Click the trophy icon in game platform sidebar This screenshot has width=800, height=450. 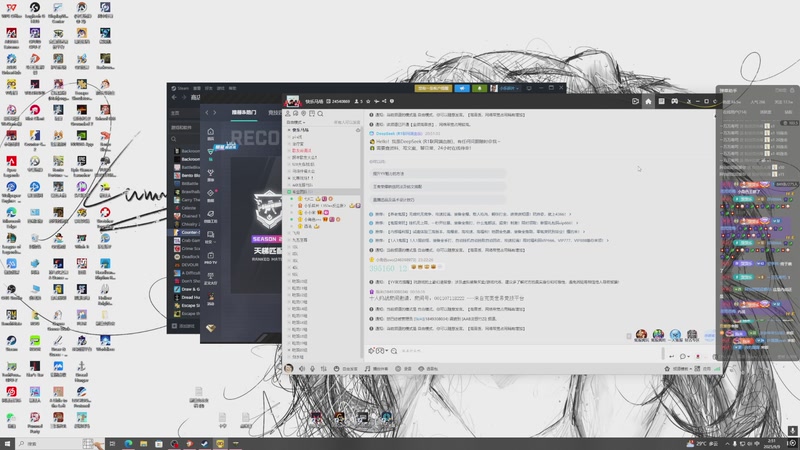point(210,175)
